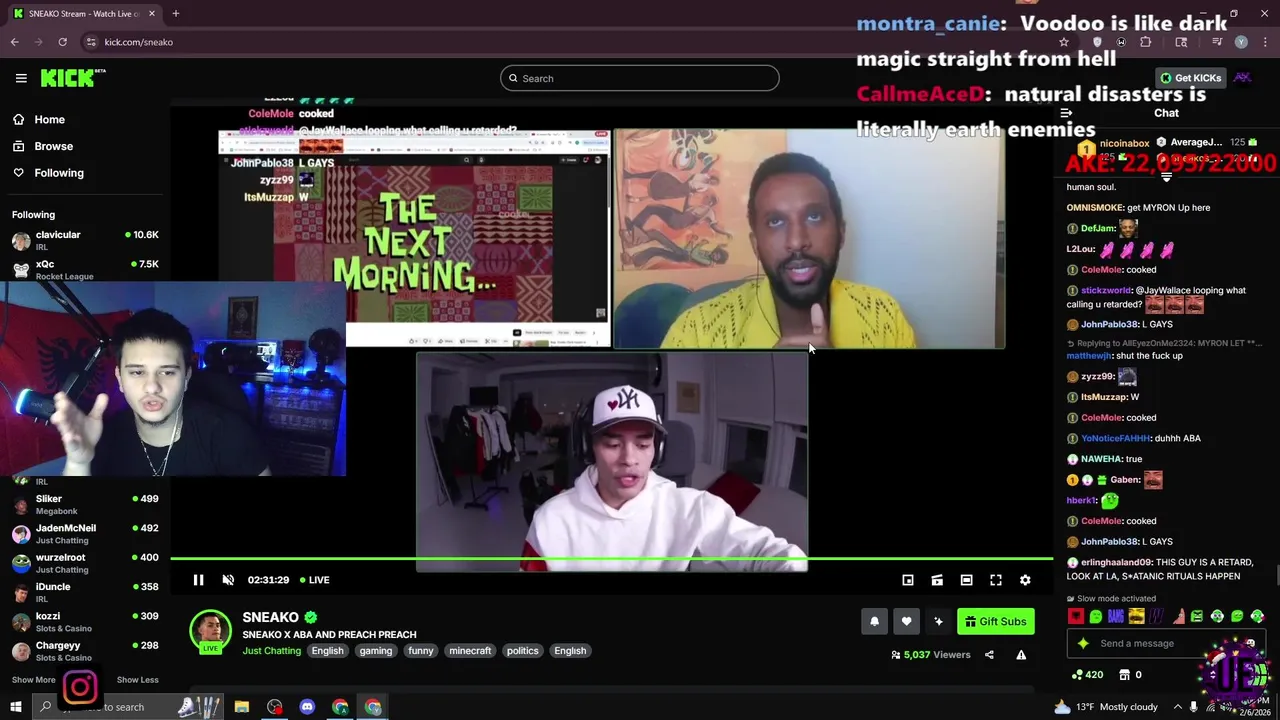
Task: Bookmark page with star icon
Action: 1064,42
